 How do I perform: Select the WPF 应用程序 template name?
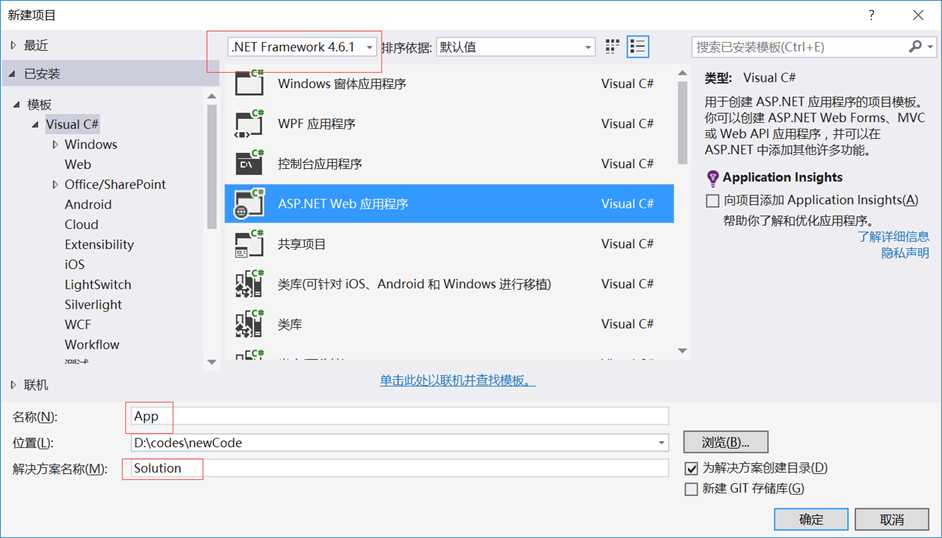(x=317, y=124)
